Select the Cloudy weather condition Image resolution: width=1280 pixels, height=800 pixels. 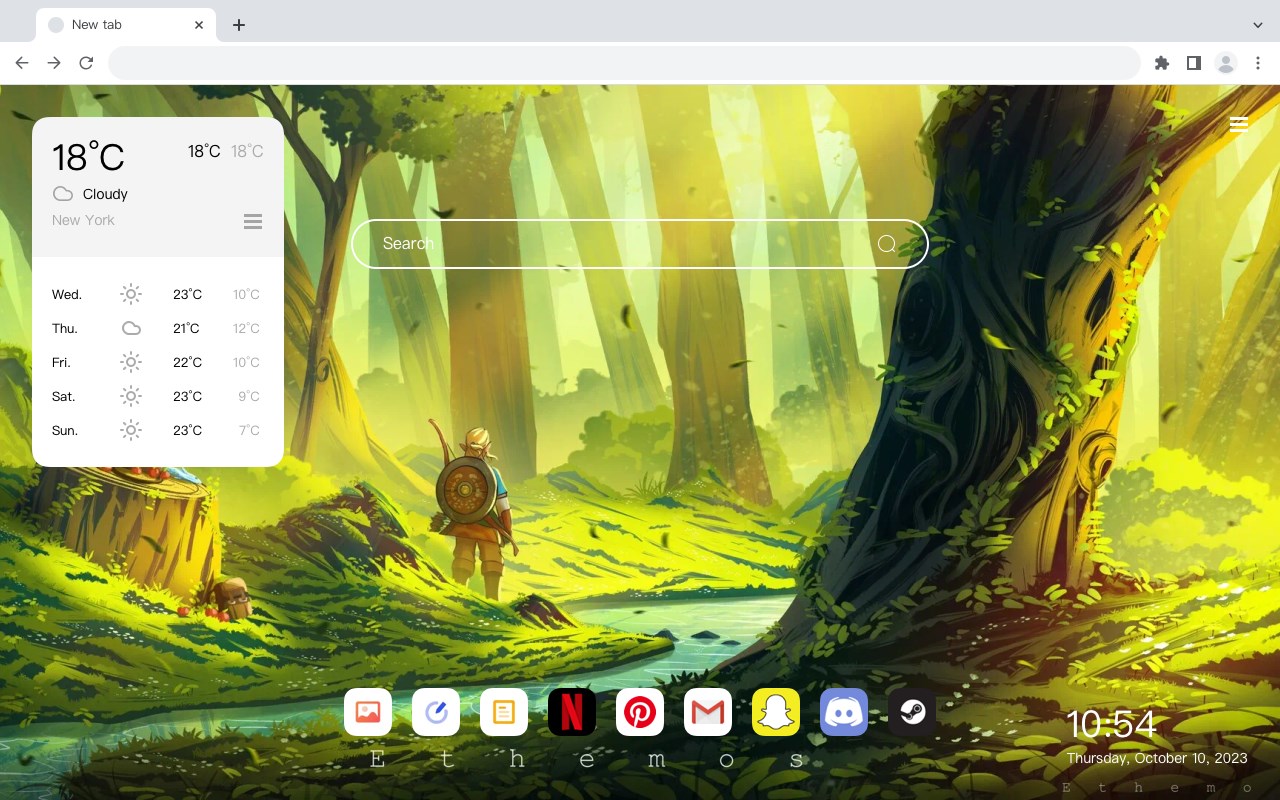(x=105, y=194)
